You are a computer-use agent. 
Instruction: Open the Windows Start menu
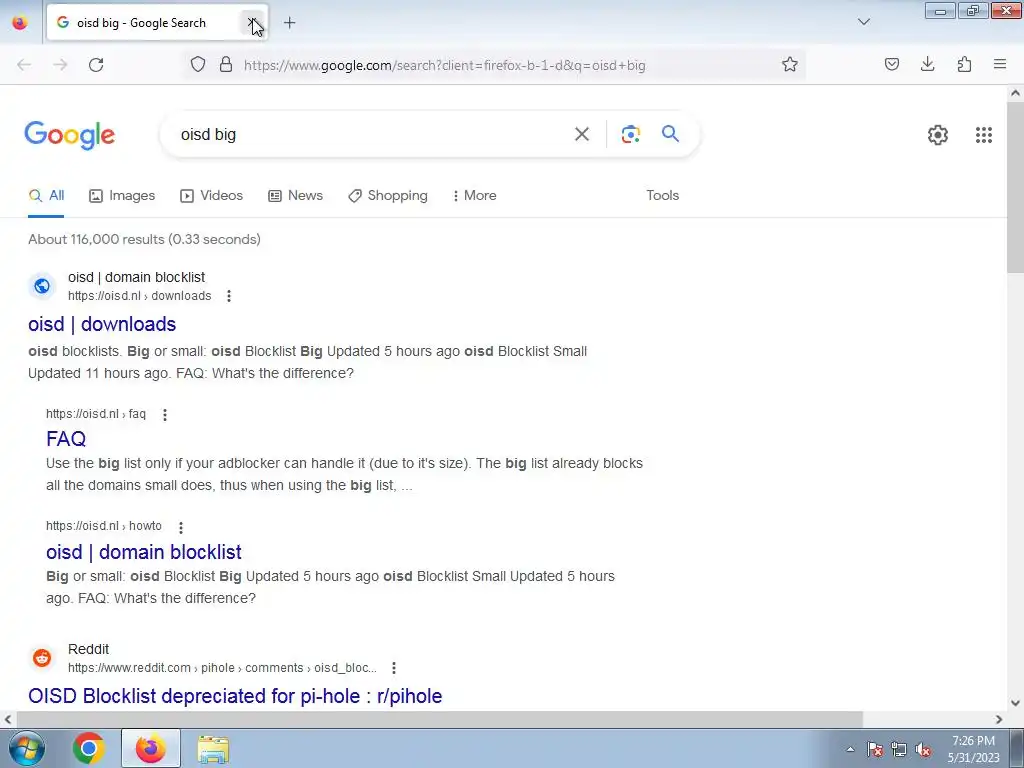click(x=26, y=748)
